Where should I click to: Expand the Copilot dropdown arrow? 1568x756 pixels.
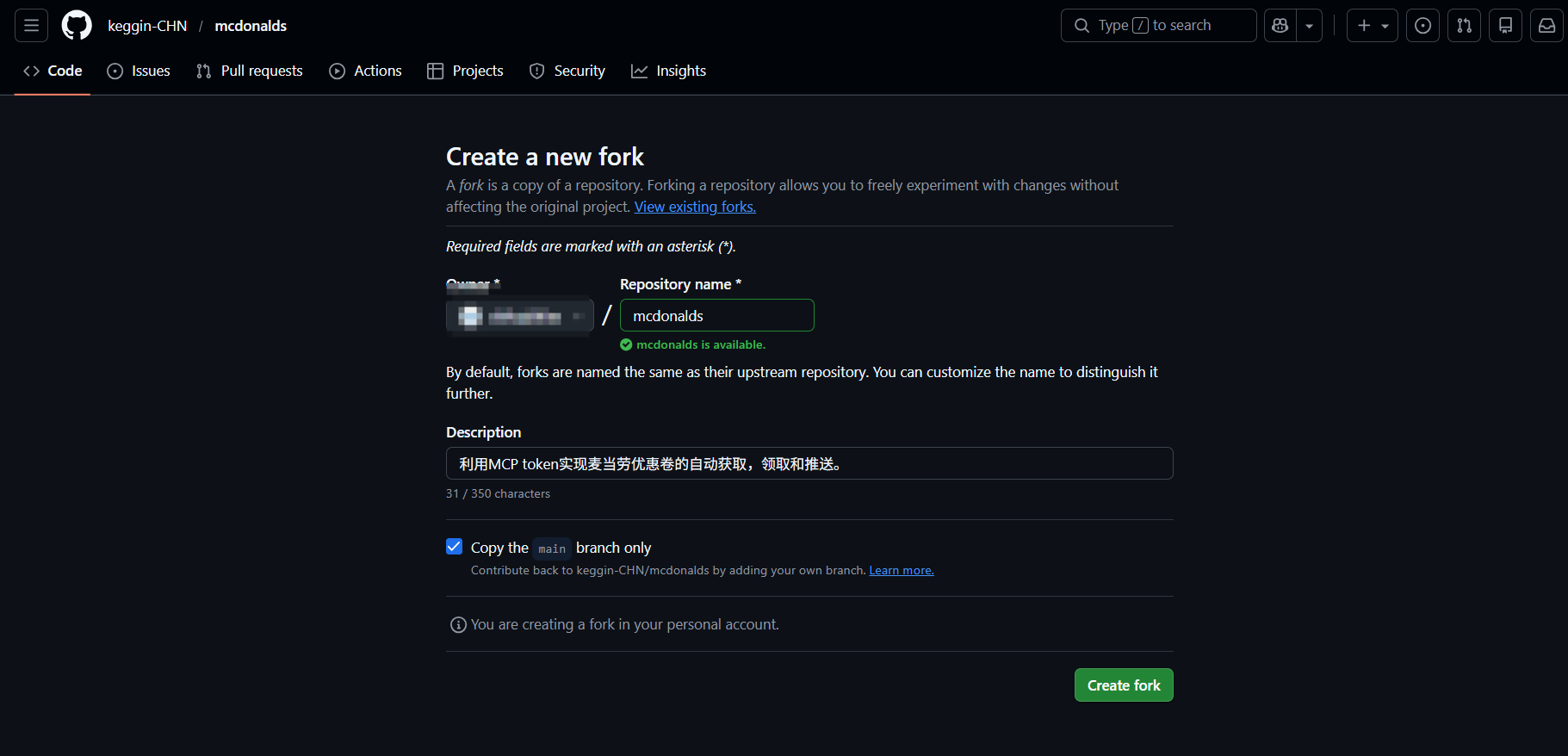[x=1309, y=26]
